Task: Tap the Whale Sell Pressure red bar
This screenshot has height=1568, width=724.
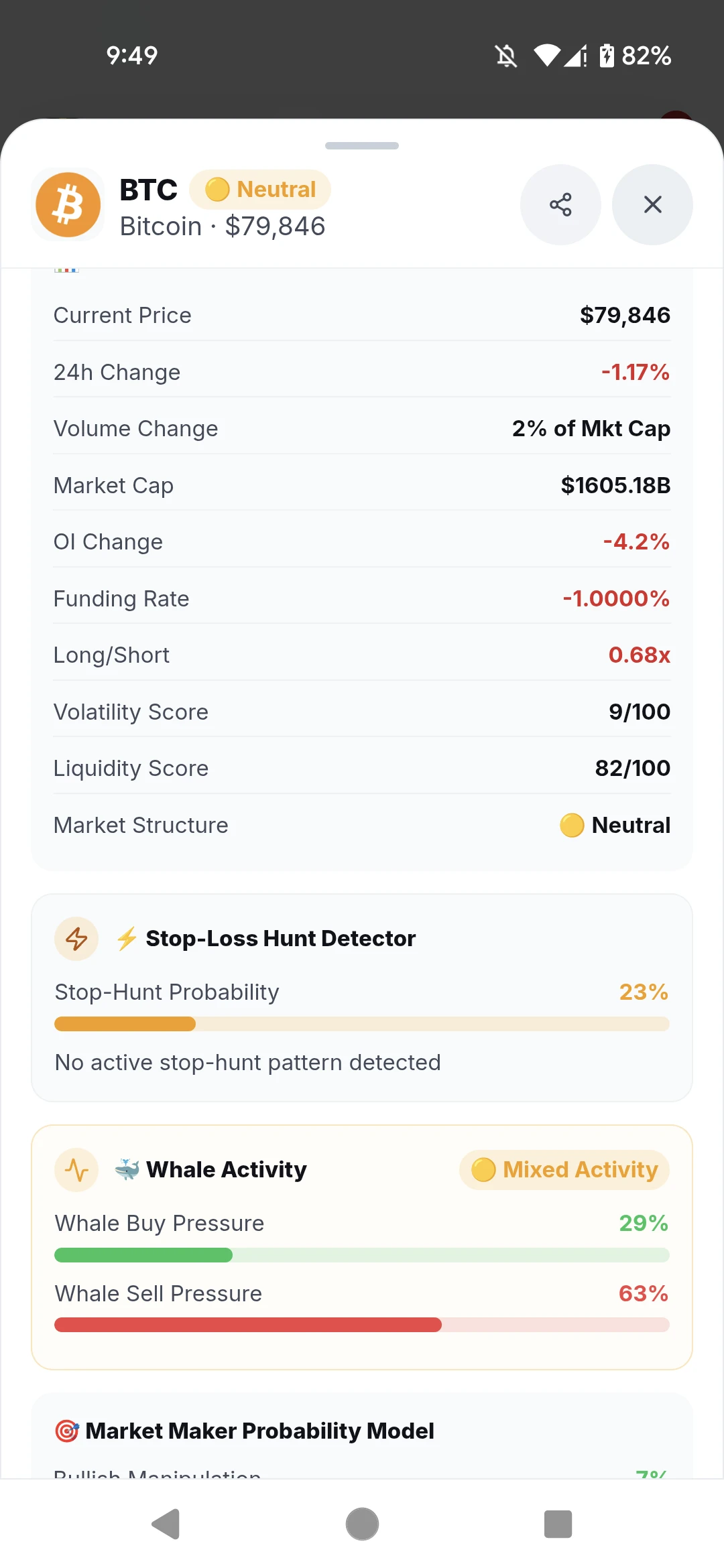Action: tap(362, 1325)
